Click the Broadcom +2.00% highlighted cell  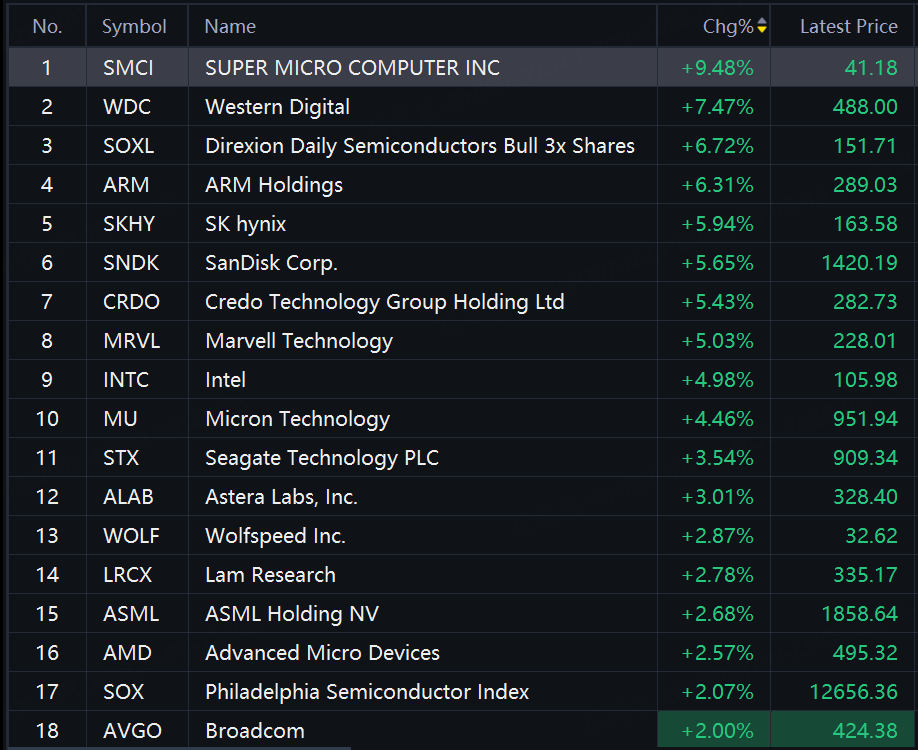714,730
